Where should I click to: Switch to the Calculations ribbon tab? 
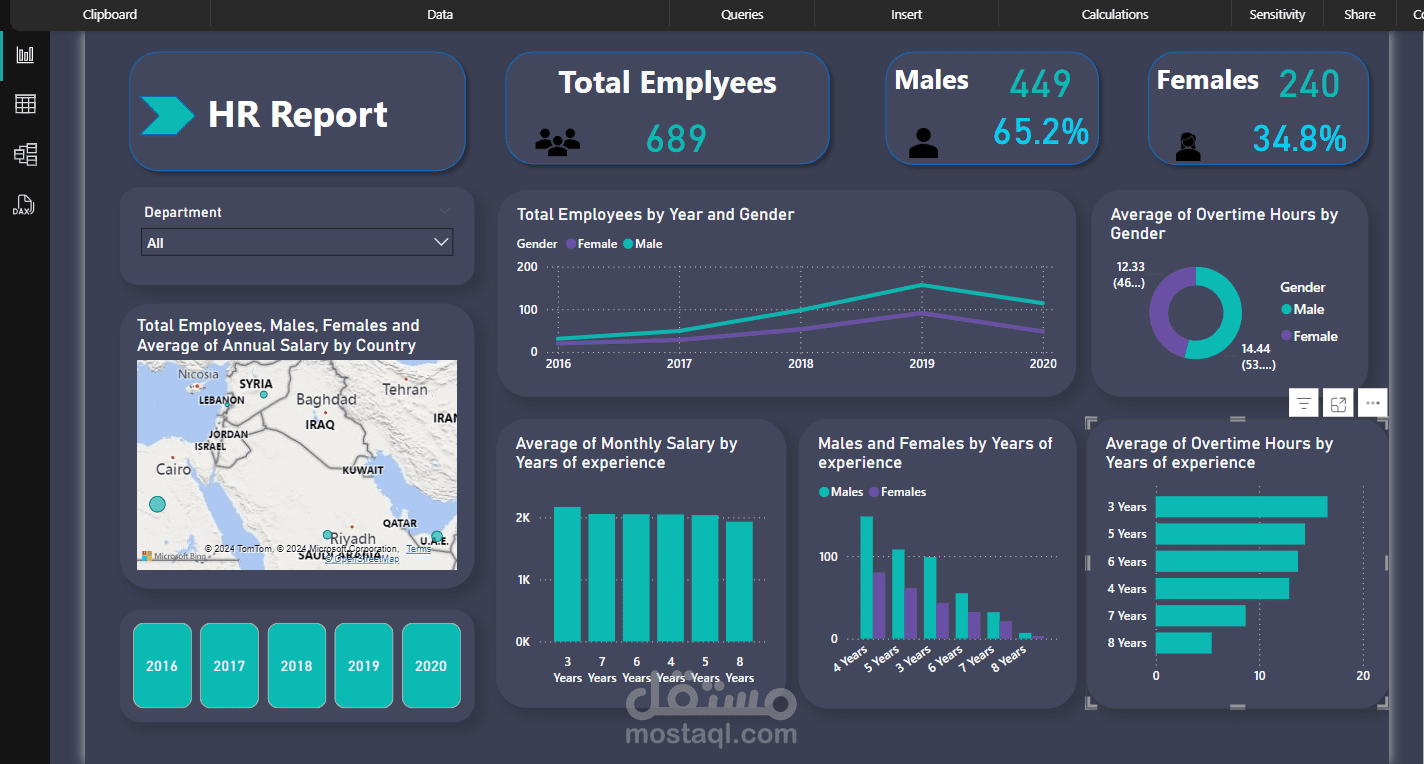[x=1114, y=14]
